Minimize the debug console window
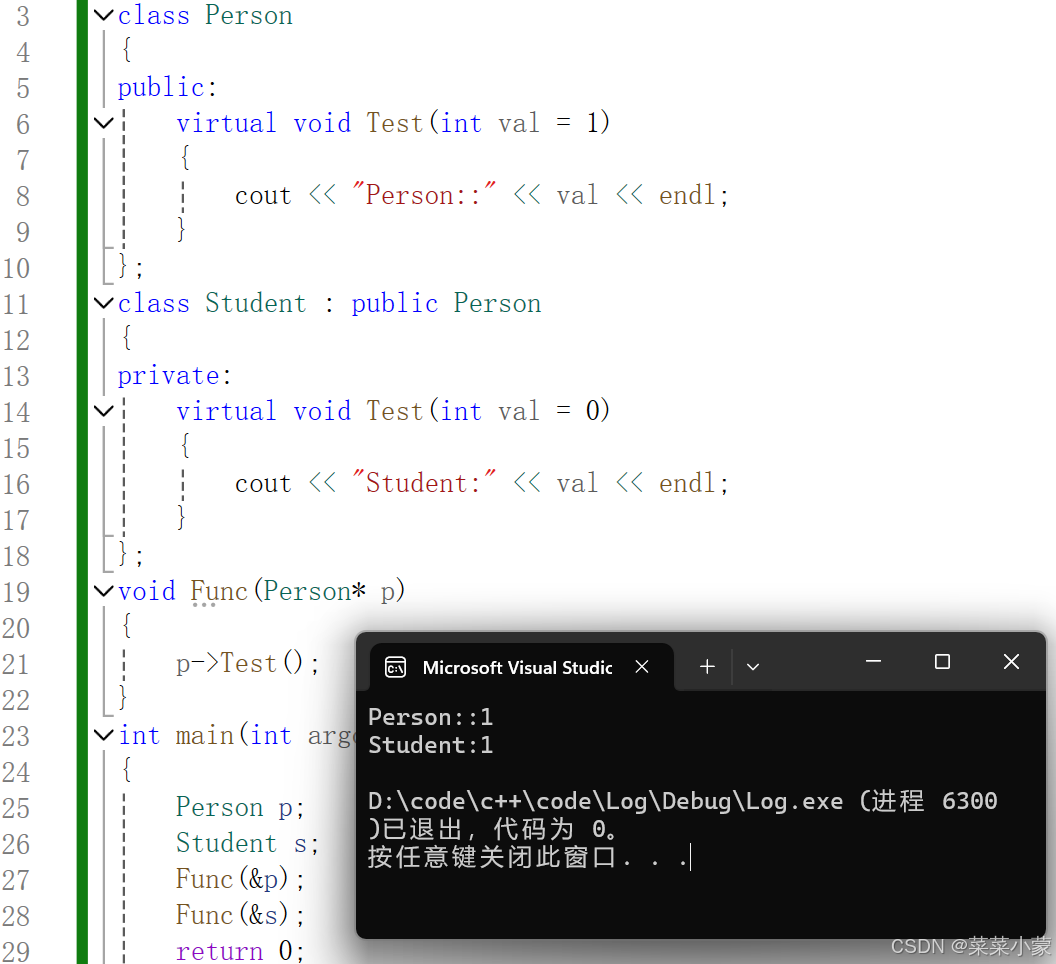The height and width of the screenshot is (964, 1056). [x=873, y=662]
